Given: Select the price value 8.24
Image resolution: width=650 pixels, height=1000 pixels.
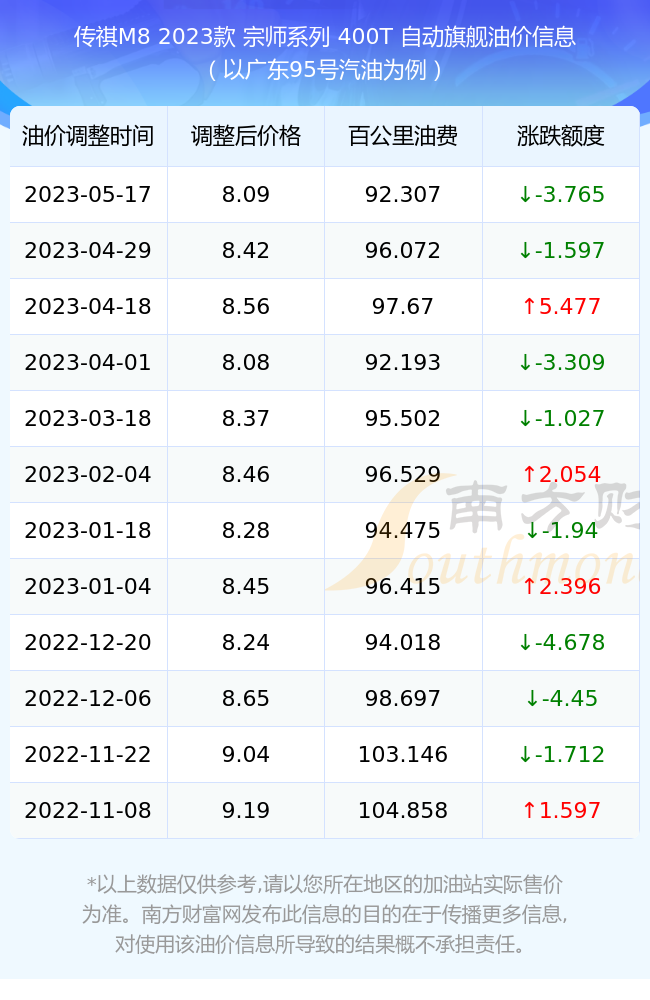Looking at the screenshot, I should (x=246, y=642).
